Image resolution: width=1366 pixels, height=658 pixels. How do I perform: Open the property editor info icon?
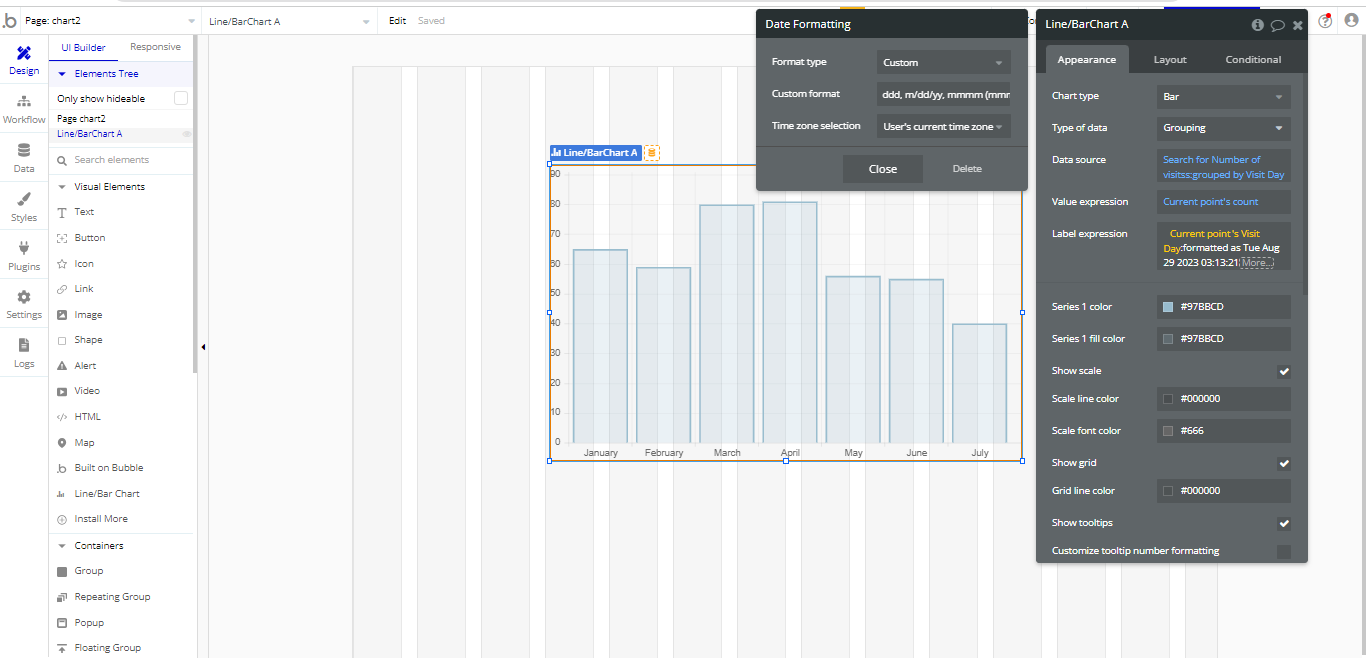(x=1258, y=25)
